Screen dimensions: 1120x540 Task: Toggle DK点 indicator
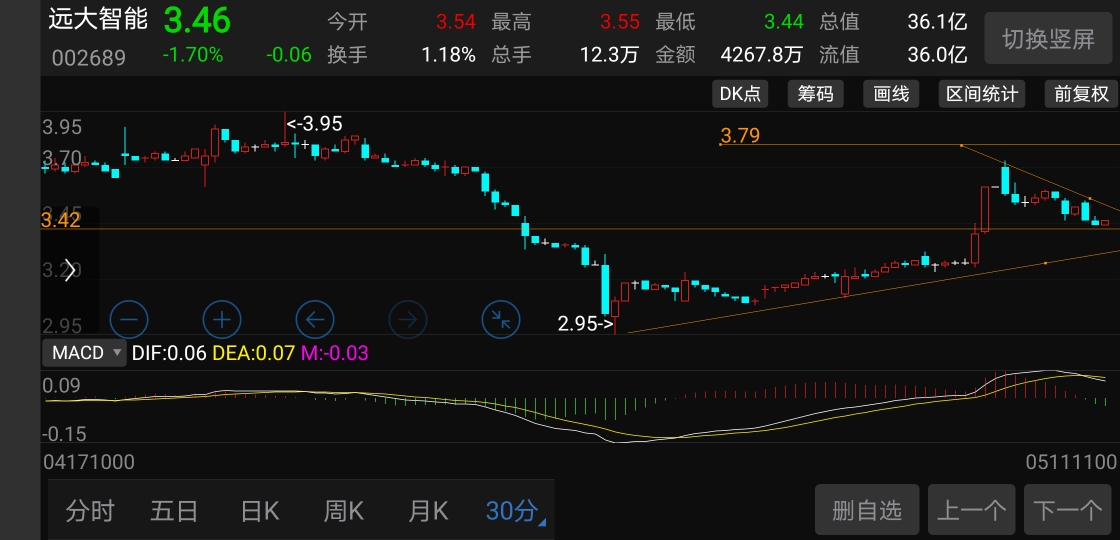[740, 94]
